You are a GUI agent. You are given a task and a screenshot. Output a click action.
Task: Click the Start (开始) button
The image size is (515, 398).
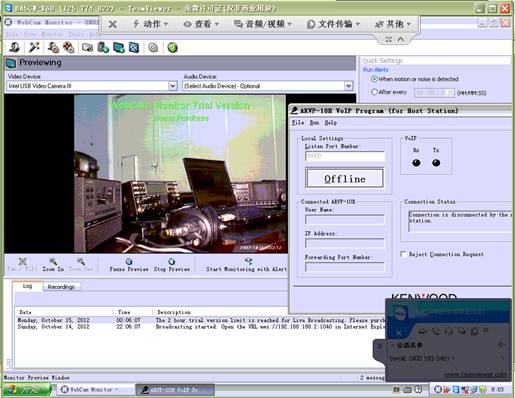click(26, 389)
